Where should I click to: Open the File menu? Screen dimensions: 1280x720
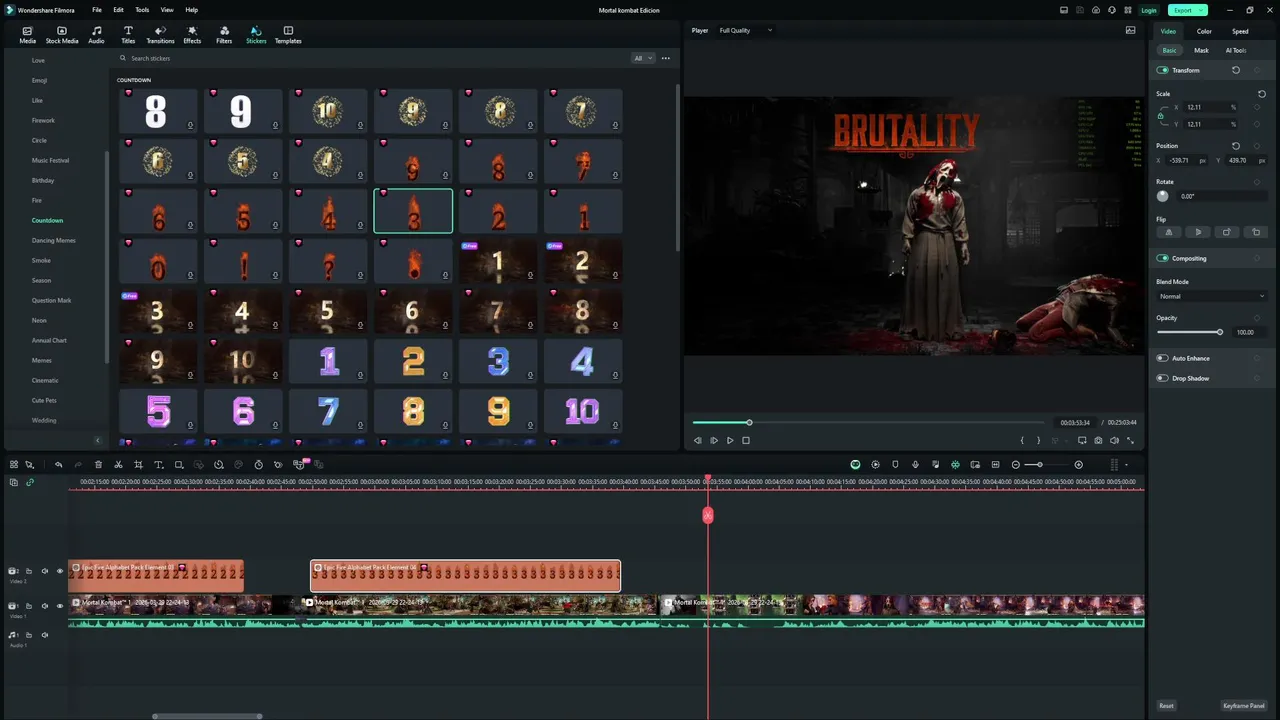[97, 10]
